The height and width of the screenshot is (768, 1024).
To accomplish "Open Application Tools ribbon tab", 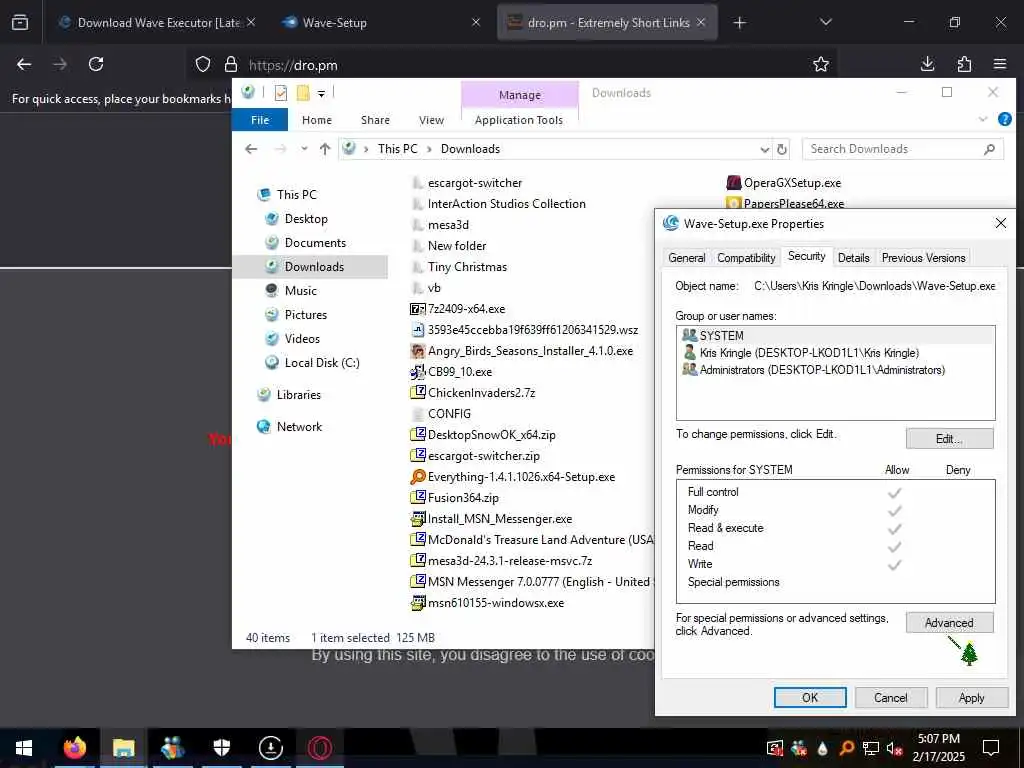I will 519,120.
